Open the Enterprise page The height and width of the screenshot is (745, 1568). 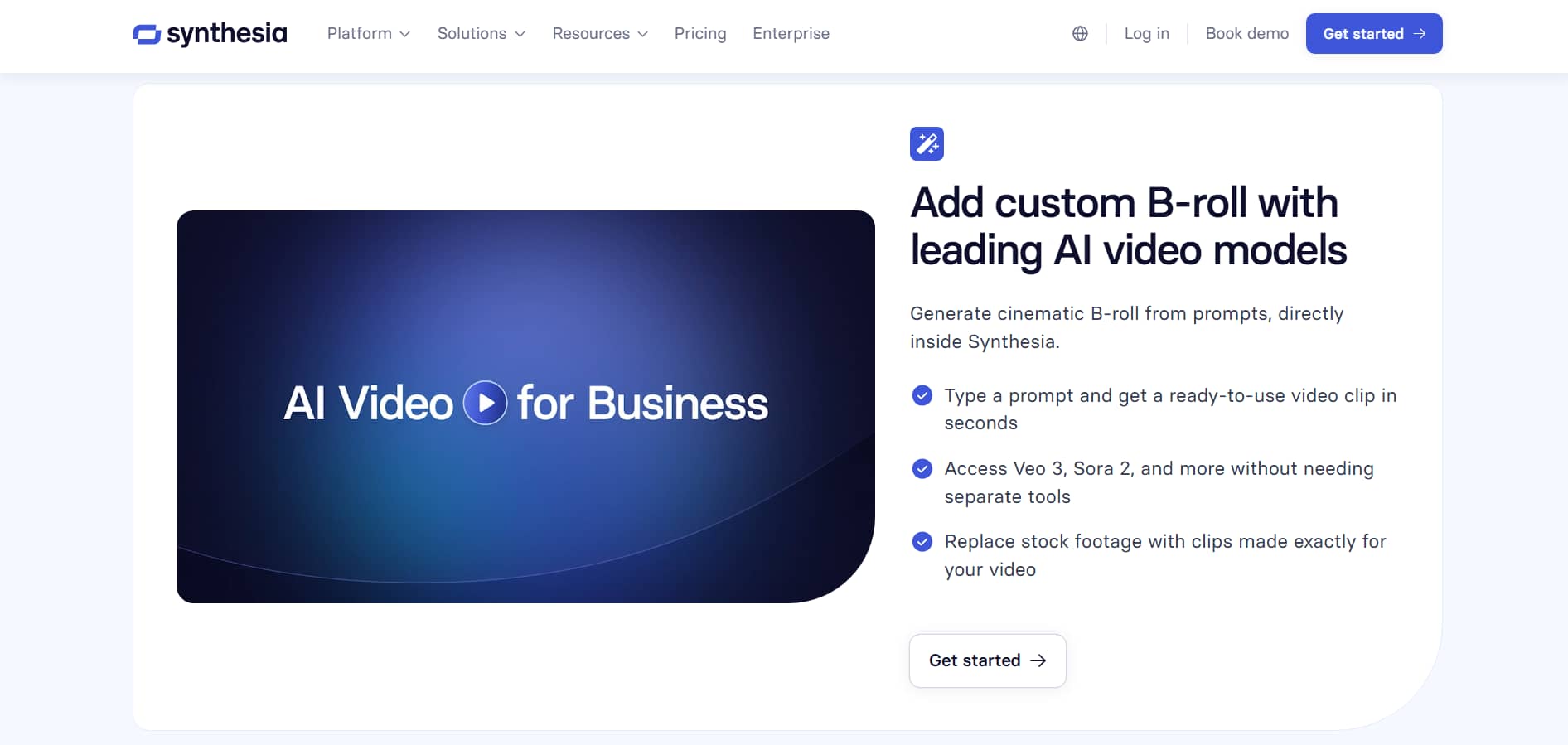791,33
